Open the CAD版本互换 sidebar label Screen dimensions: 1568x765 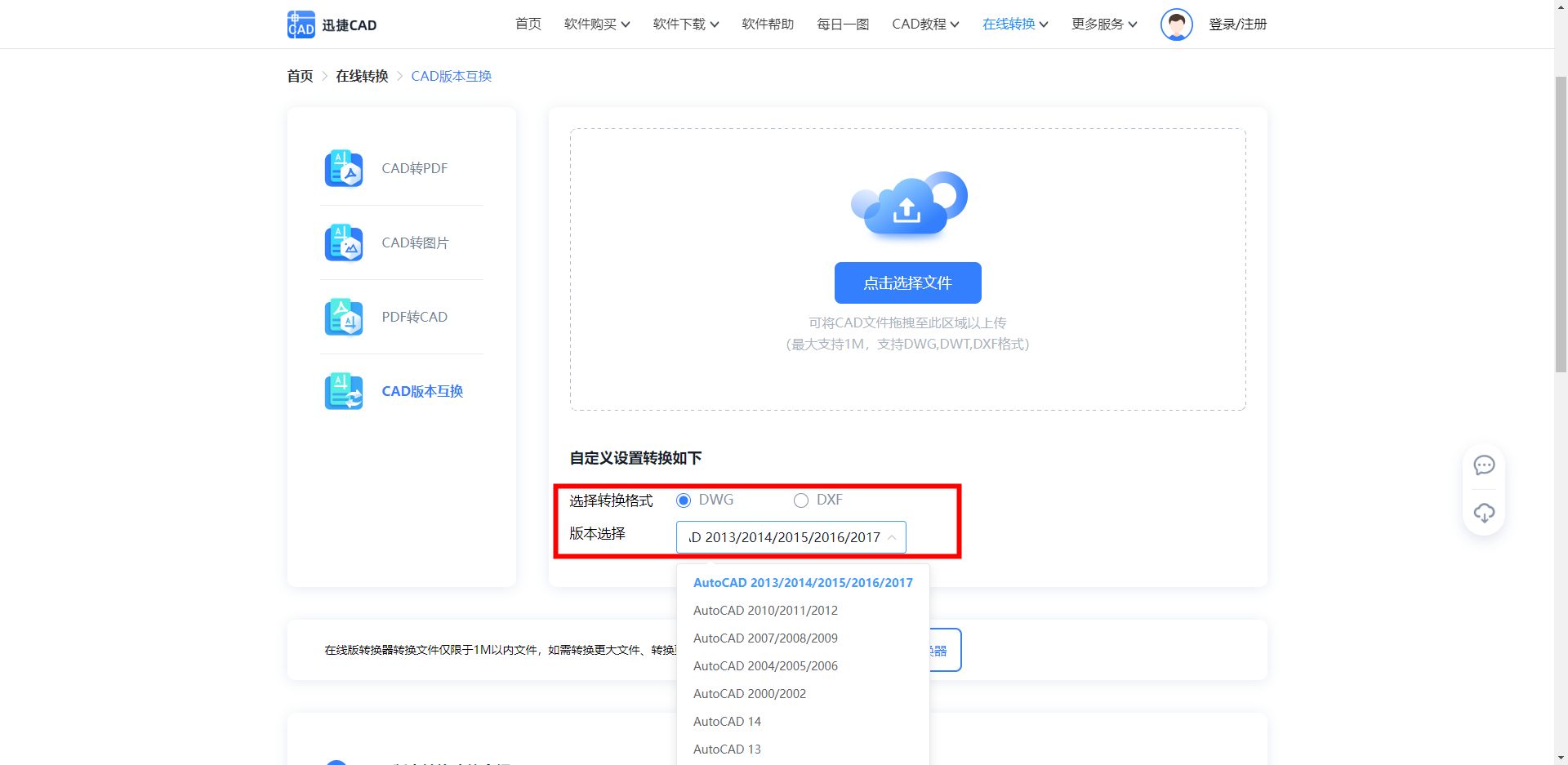tap(422, 391)
